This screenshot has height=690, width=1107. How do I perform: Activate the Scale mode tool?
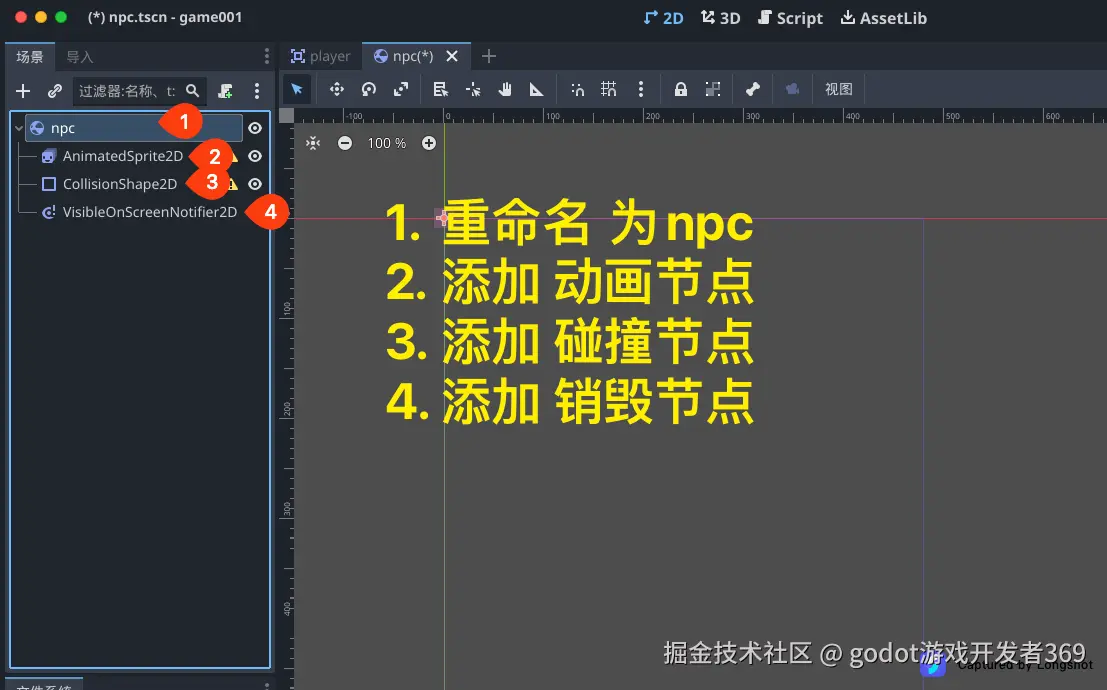401,89
